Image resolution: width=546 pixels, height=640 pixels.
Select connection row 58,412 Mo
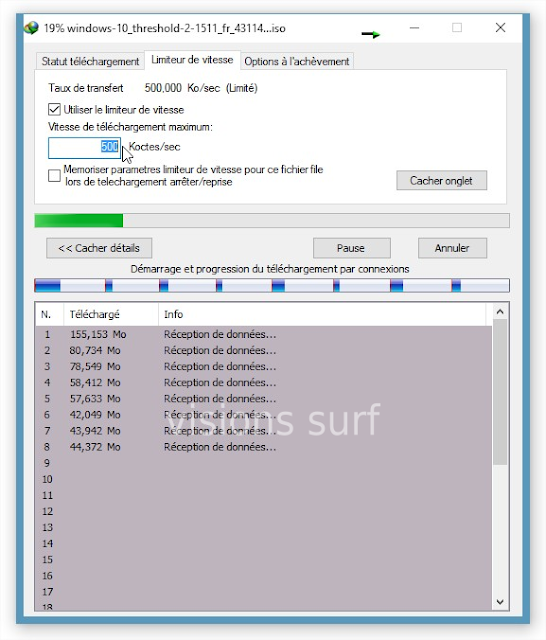(264, 382)
